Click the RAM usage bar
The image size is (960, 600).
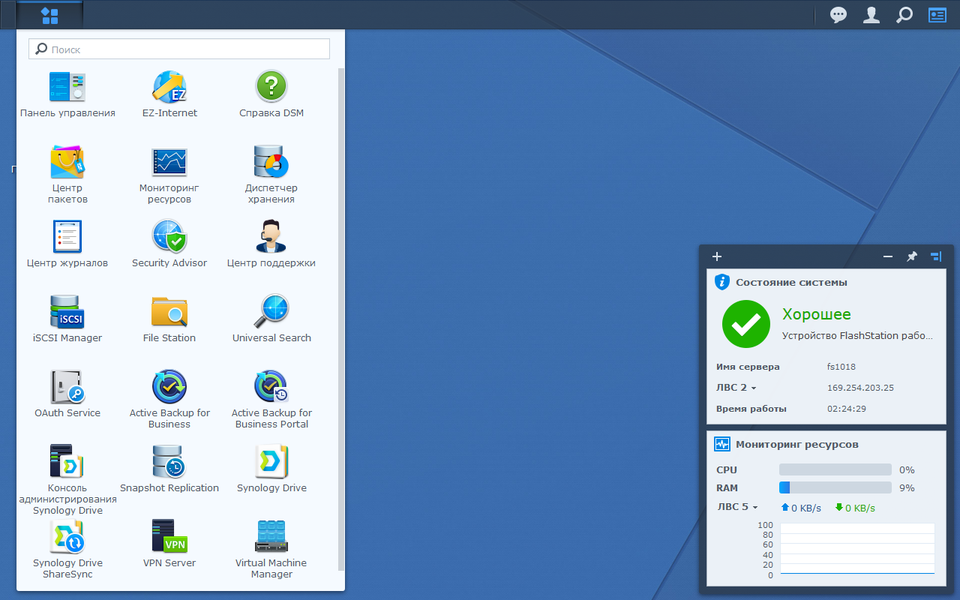835,487
